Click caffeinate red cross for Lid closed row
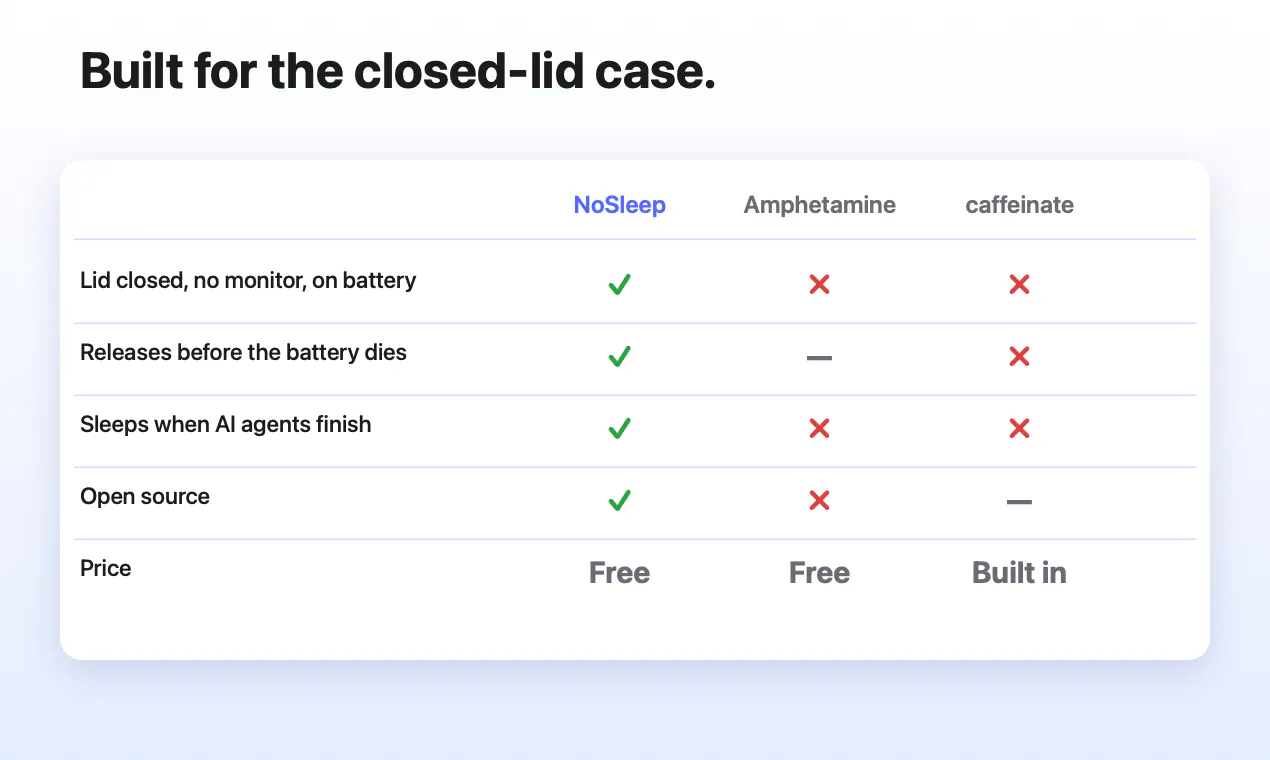This screenshot has height=760, width=1270. click(1019, 285)
